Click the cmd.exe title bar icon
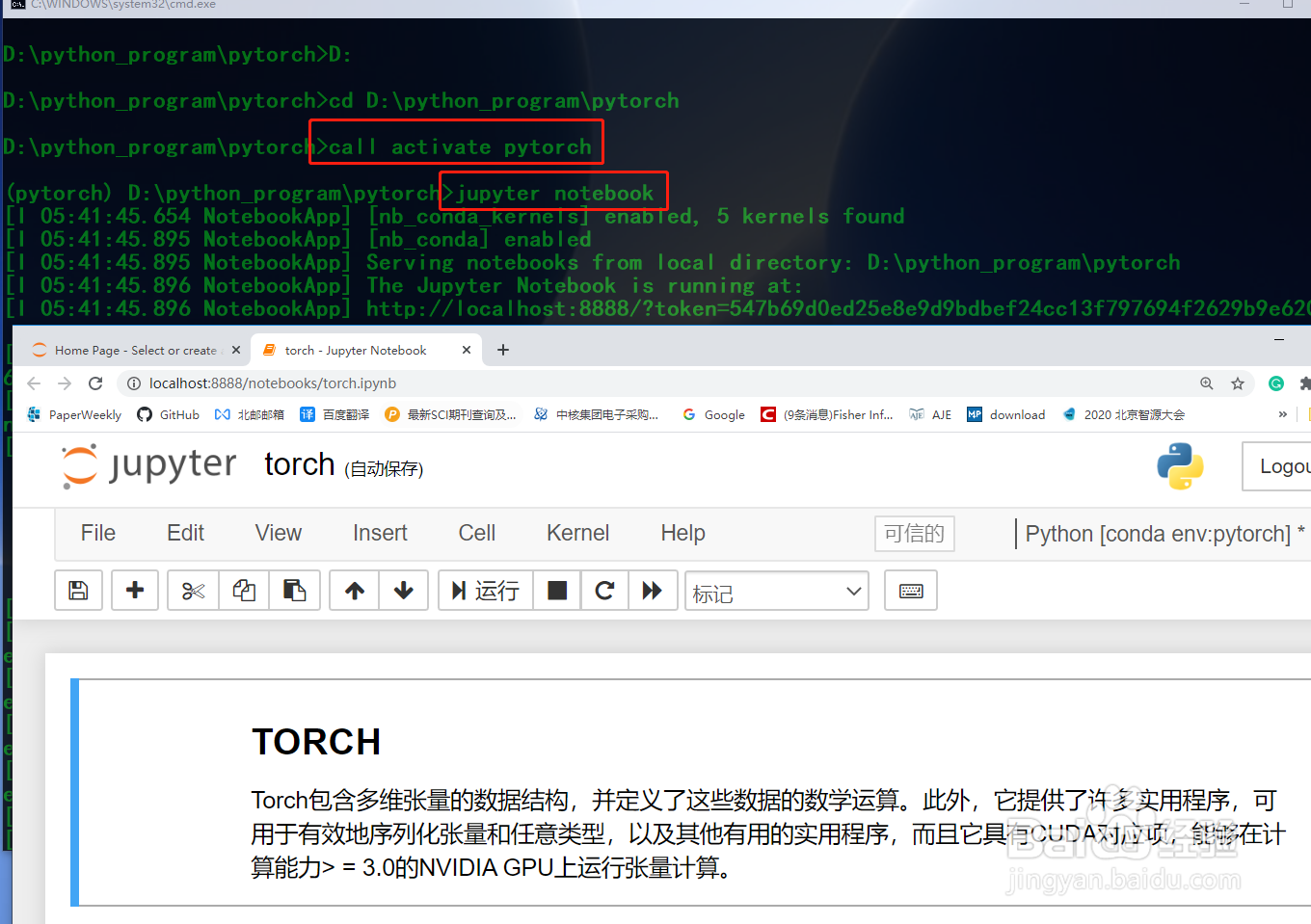This screenshot has height=924, width=1311. (17, 5)
